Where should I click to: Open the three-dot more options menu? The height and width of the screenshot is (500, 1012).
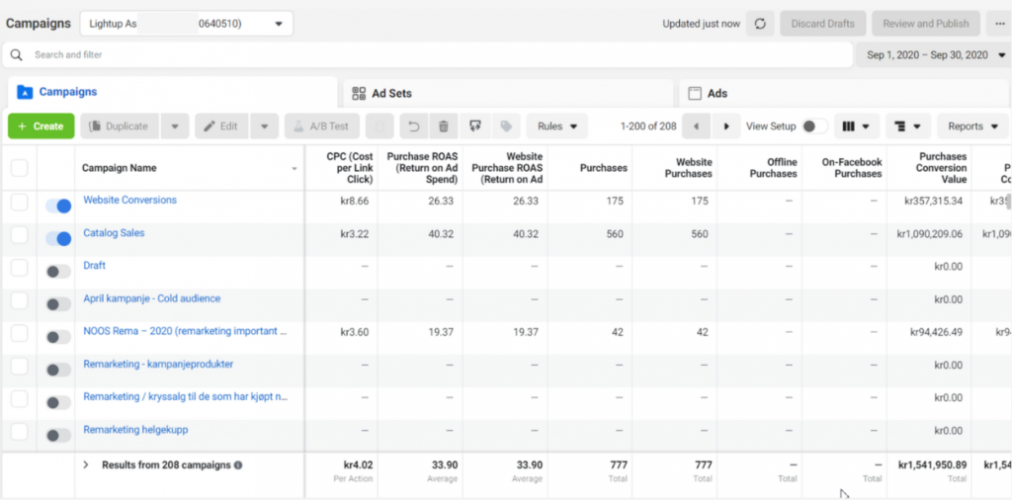click(x=999, y=24)
